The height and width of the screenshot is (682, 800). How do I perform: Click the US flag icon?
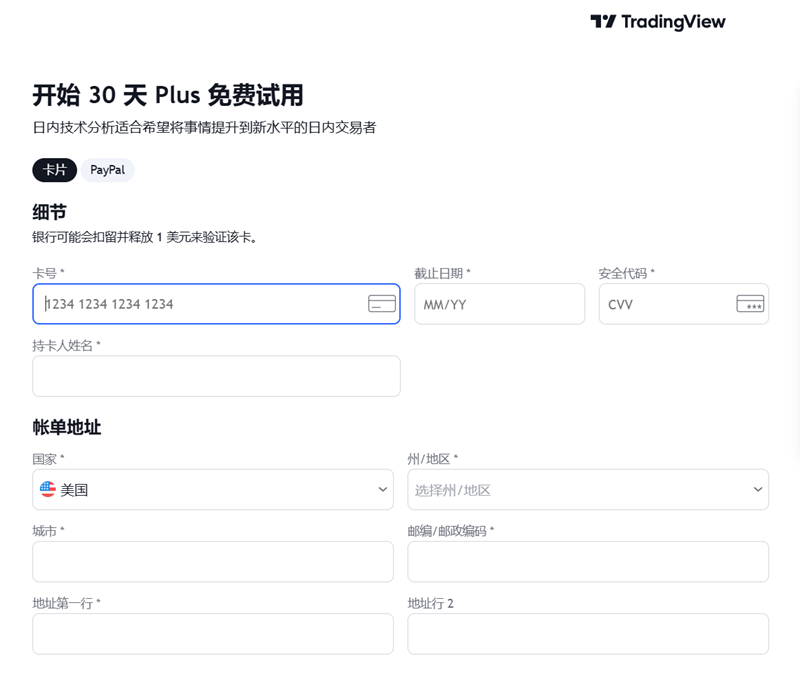click(x=48, y=489)
